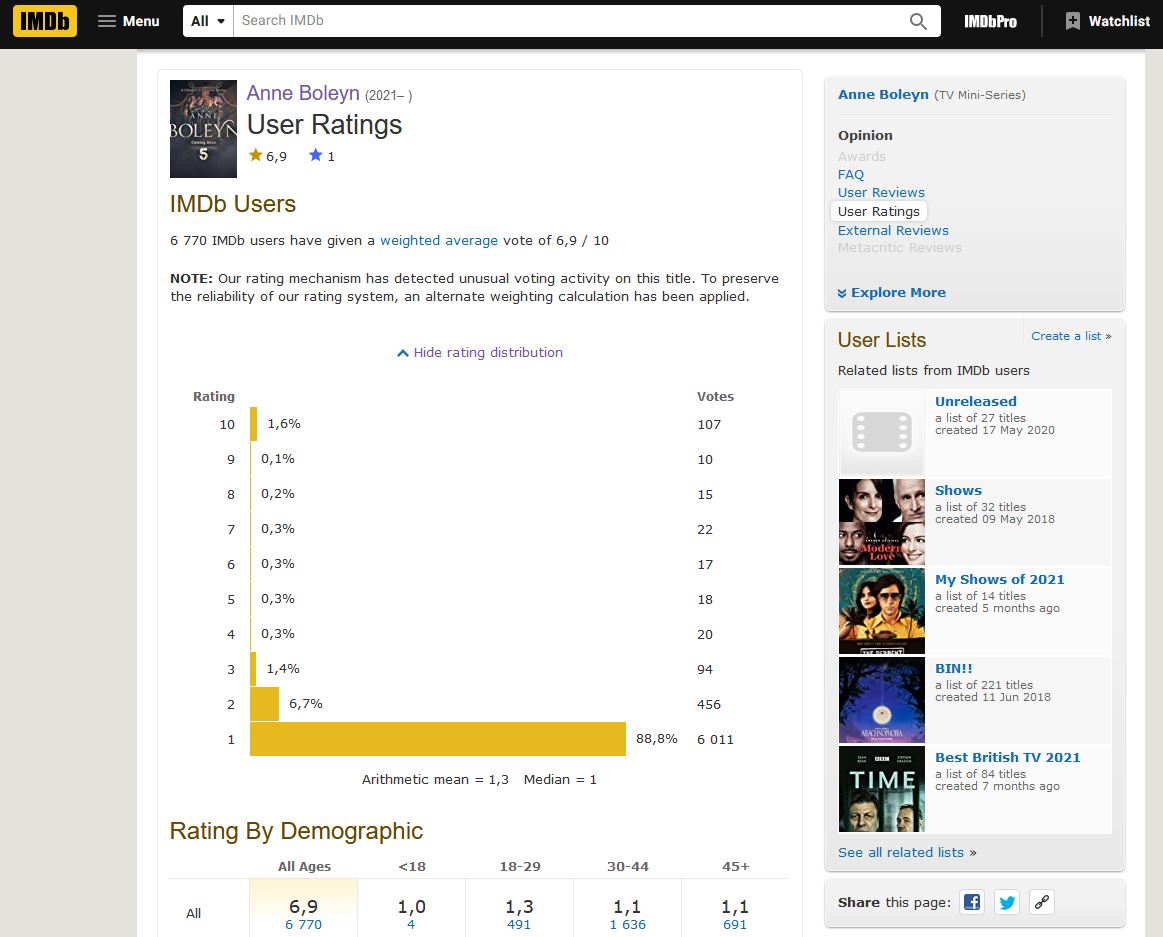The image size is (1163, 937).
Task: Collapse via Hide rating distribution
Action: [480, 352]
